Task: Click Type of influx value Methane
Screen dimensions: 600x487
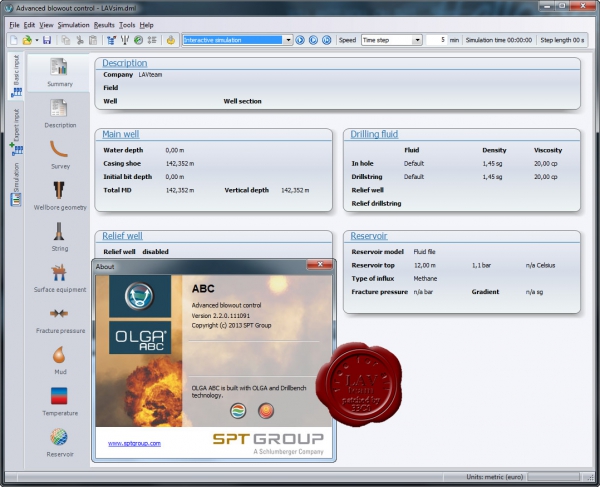Action: [x=425, y=279]
